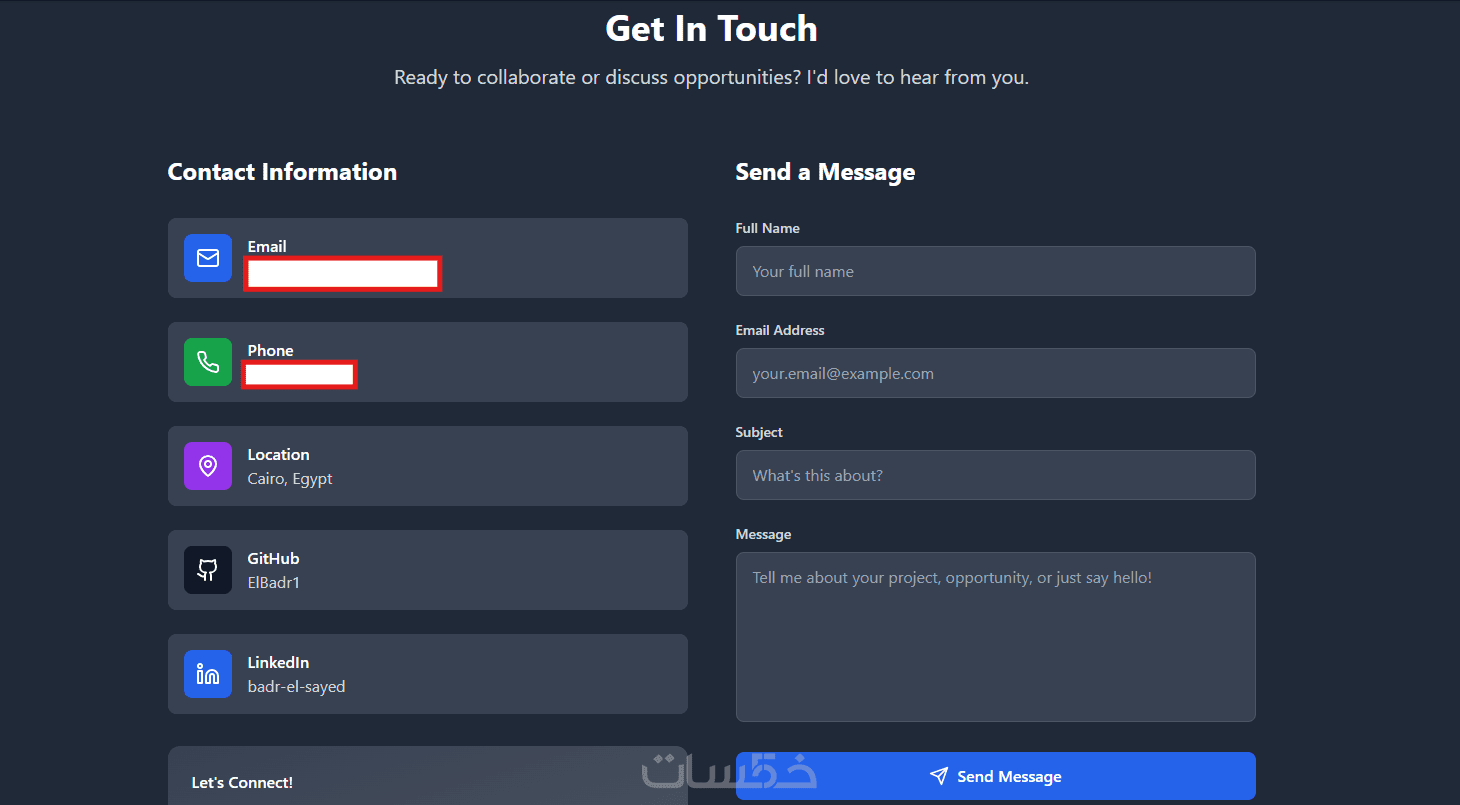Focus the Full Name input field
The image size is (1460, 805).
click(x=995, y=271)
